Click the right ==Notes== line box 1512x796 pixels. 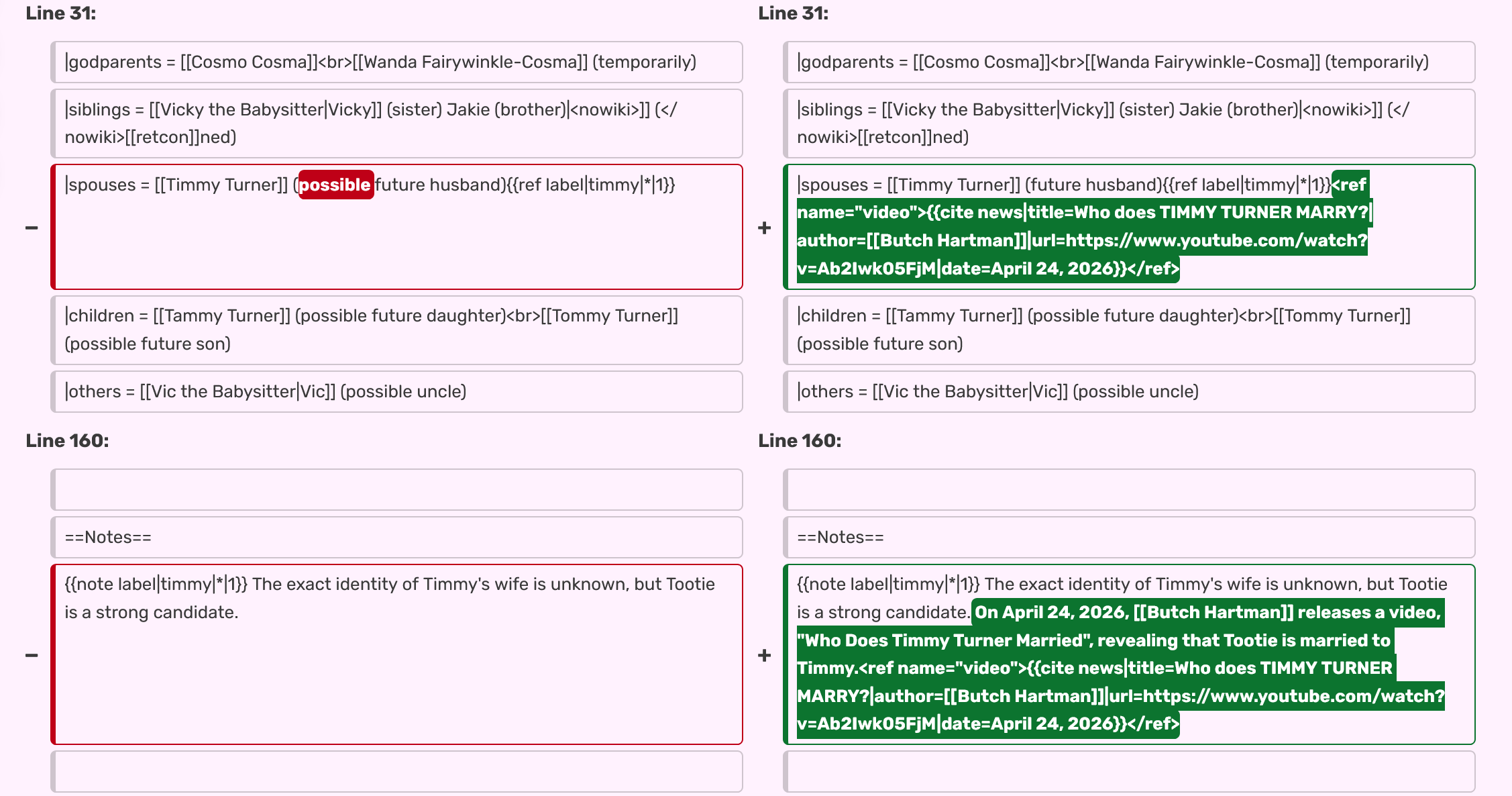tap(1128, 538)
